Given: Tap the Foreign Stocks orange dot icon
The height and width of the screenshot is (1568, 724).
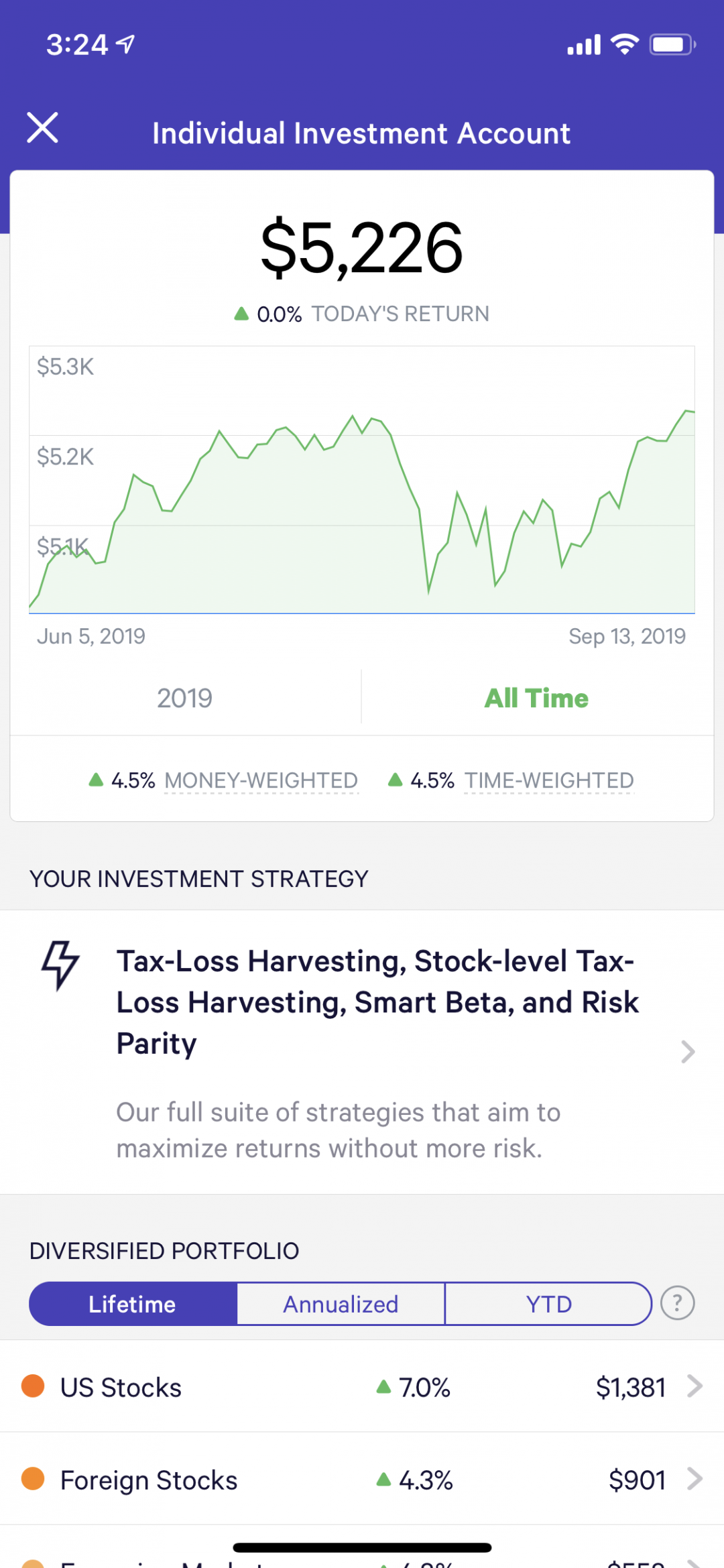Looking at the screenshot, I should pyautogui.click(x=33, y=1478).
